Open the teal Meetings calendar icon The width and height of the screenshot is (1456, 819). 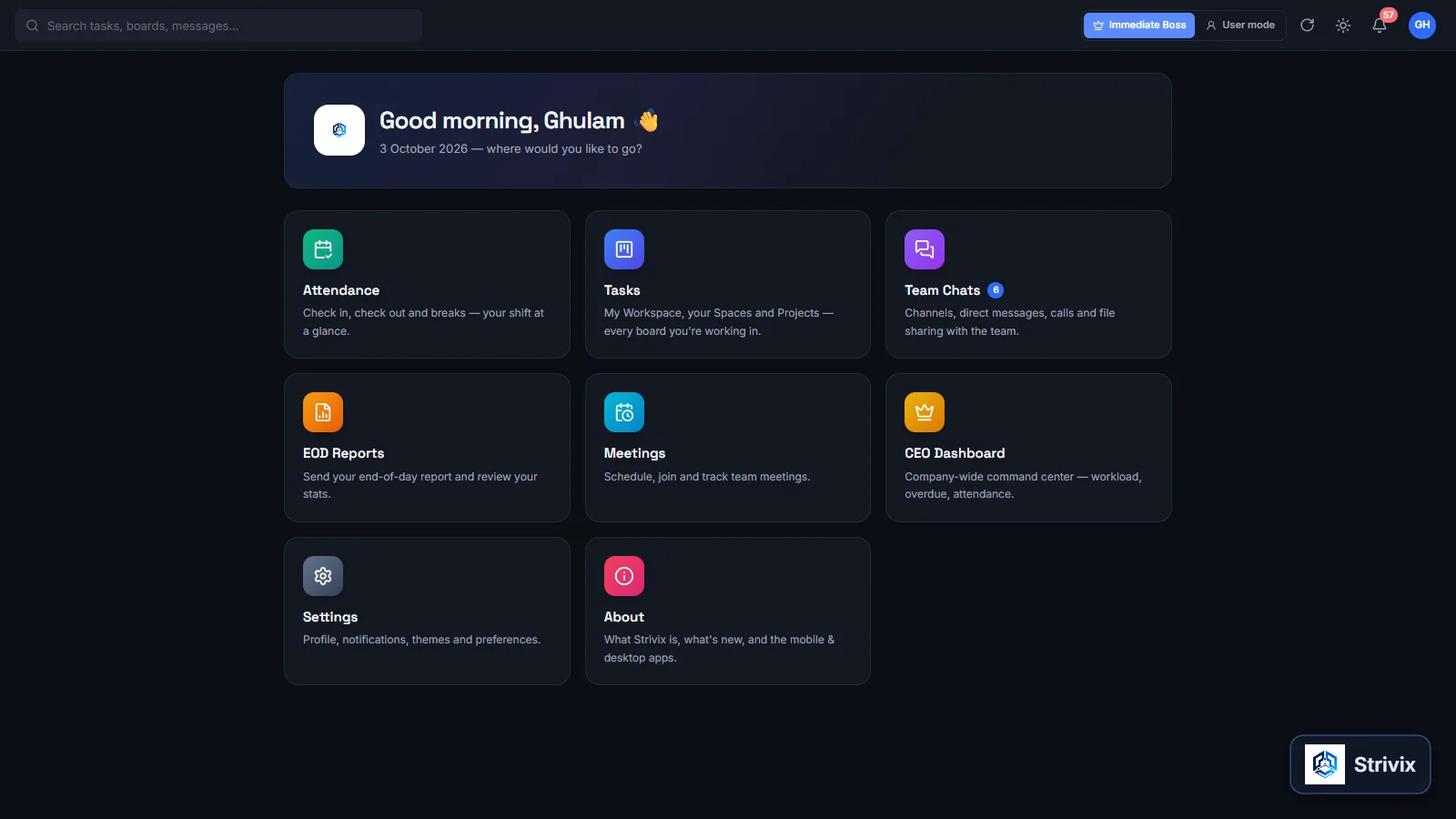(x=624, y=412)
